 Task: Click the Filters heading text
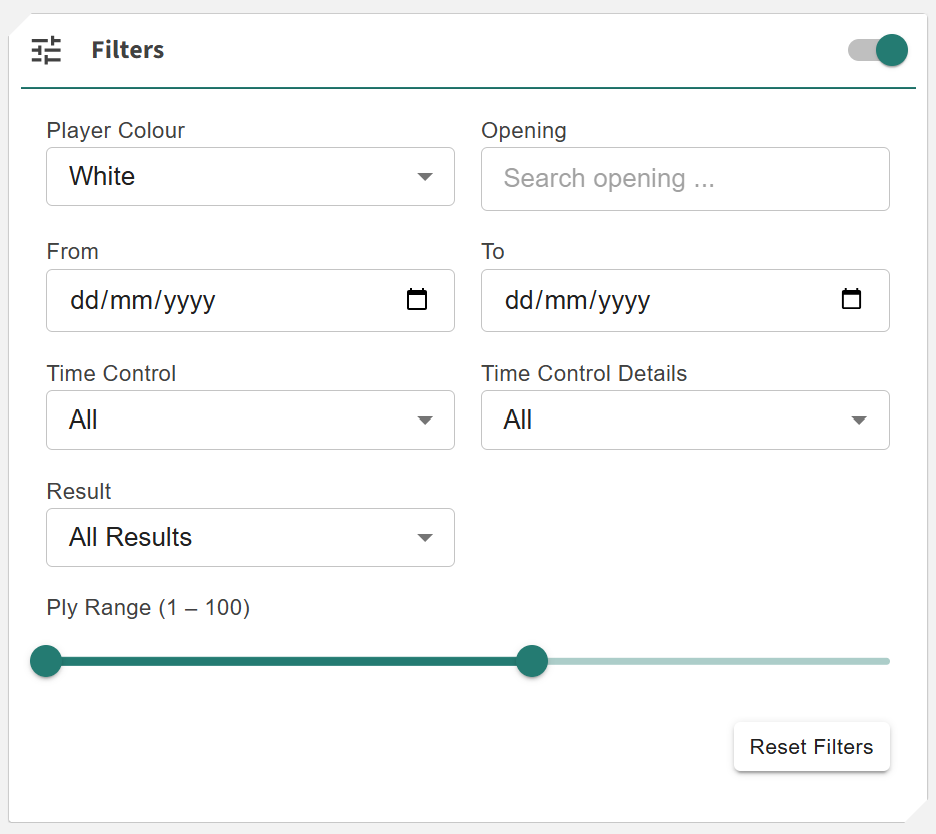pos(128,50)
